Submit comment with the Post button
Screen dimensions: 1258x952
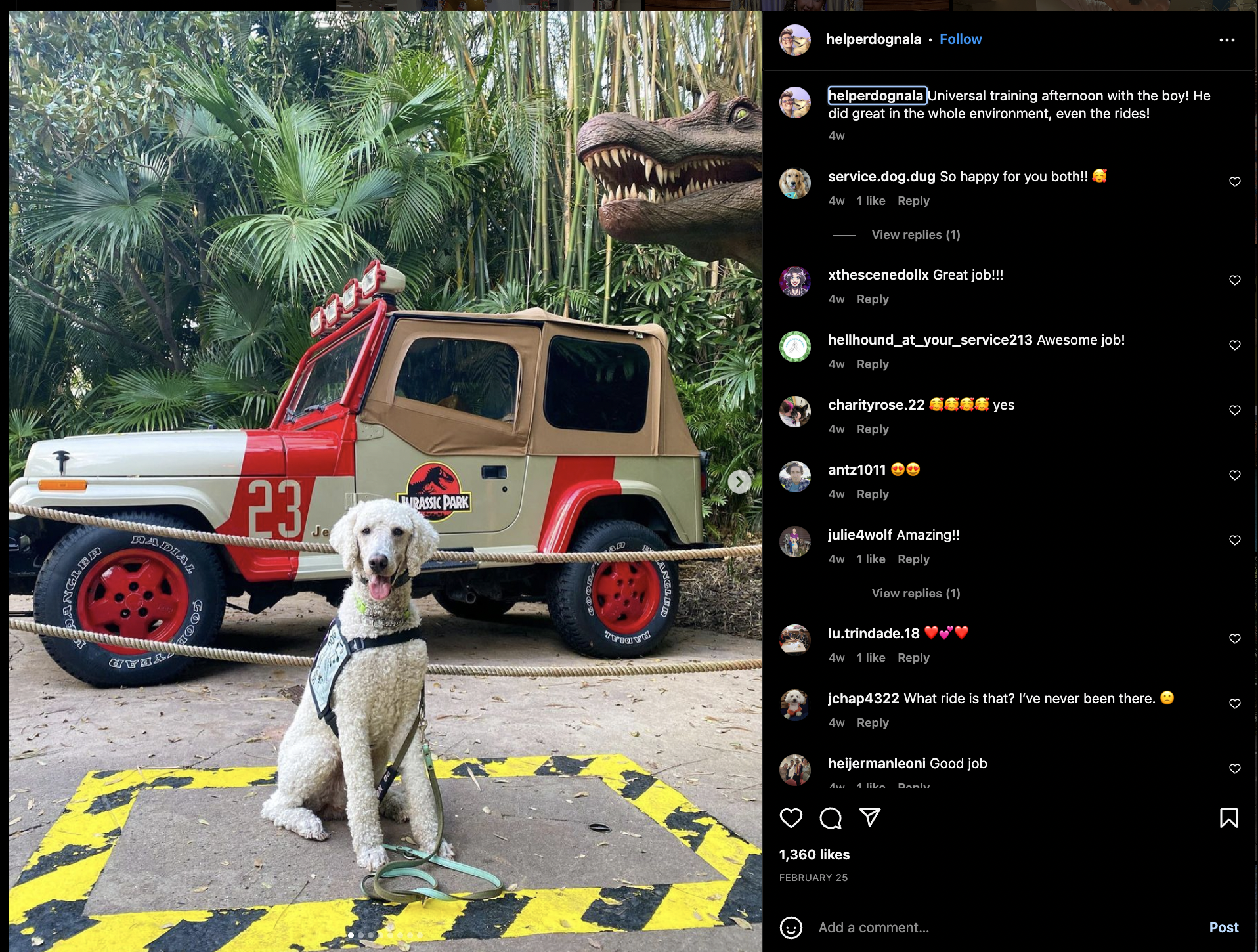click(1224, 928)
